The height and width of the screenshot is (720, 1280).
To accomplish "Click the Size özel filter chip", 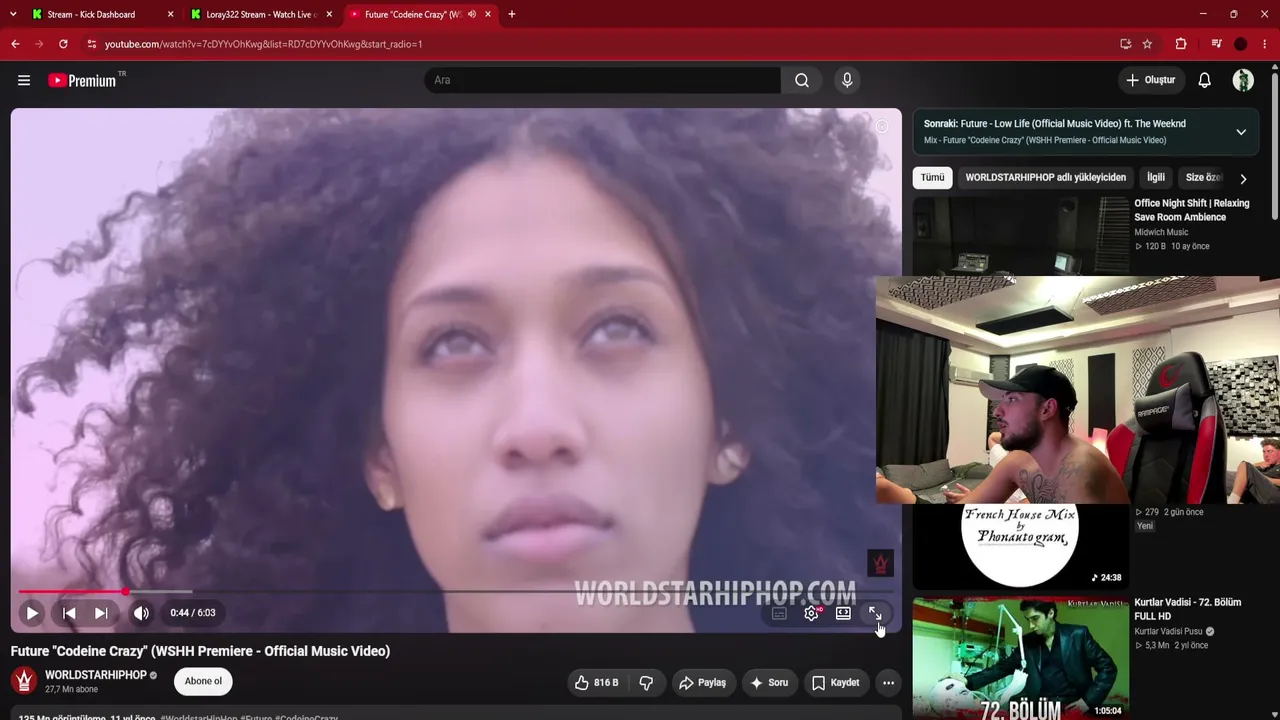I will [1203, 178].
